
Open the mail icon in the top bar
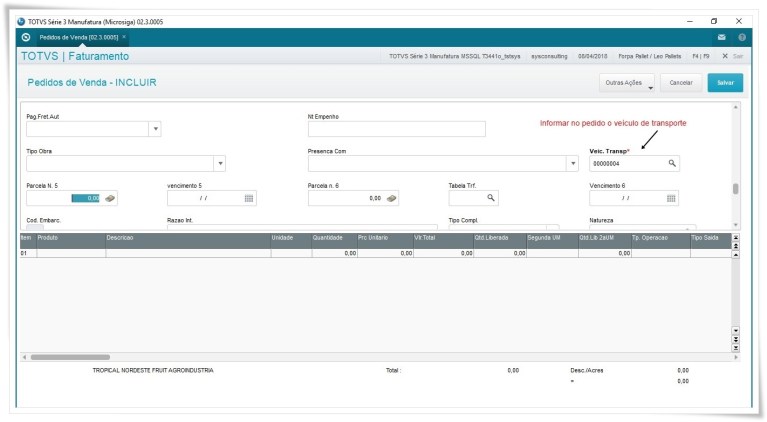(x=722, y=37)
